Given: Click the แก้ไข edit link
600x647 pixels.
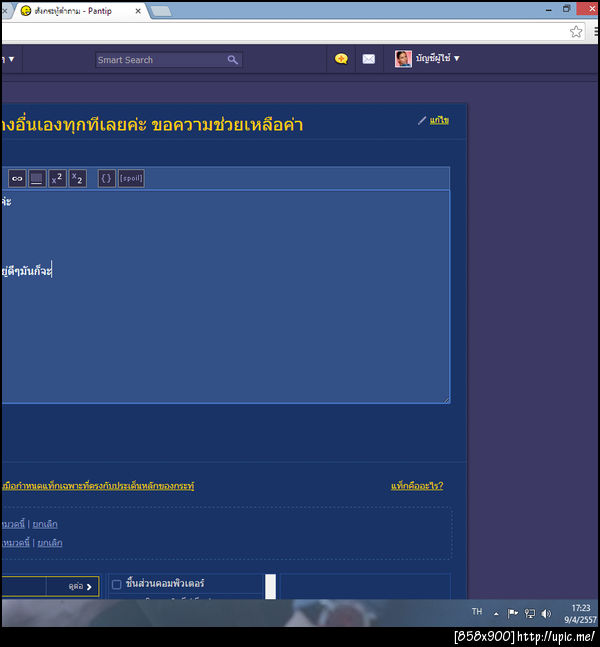Looking at the screenshot, I should pos(439,120).
